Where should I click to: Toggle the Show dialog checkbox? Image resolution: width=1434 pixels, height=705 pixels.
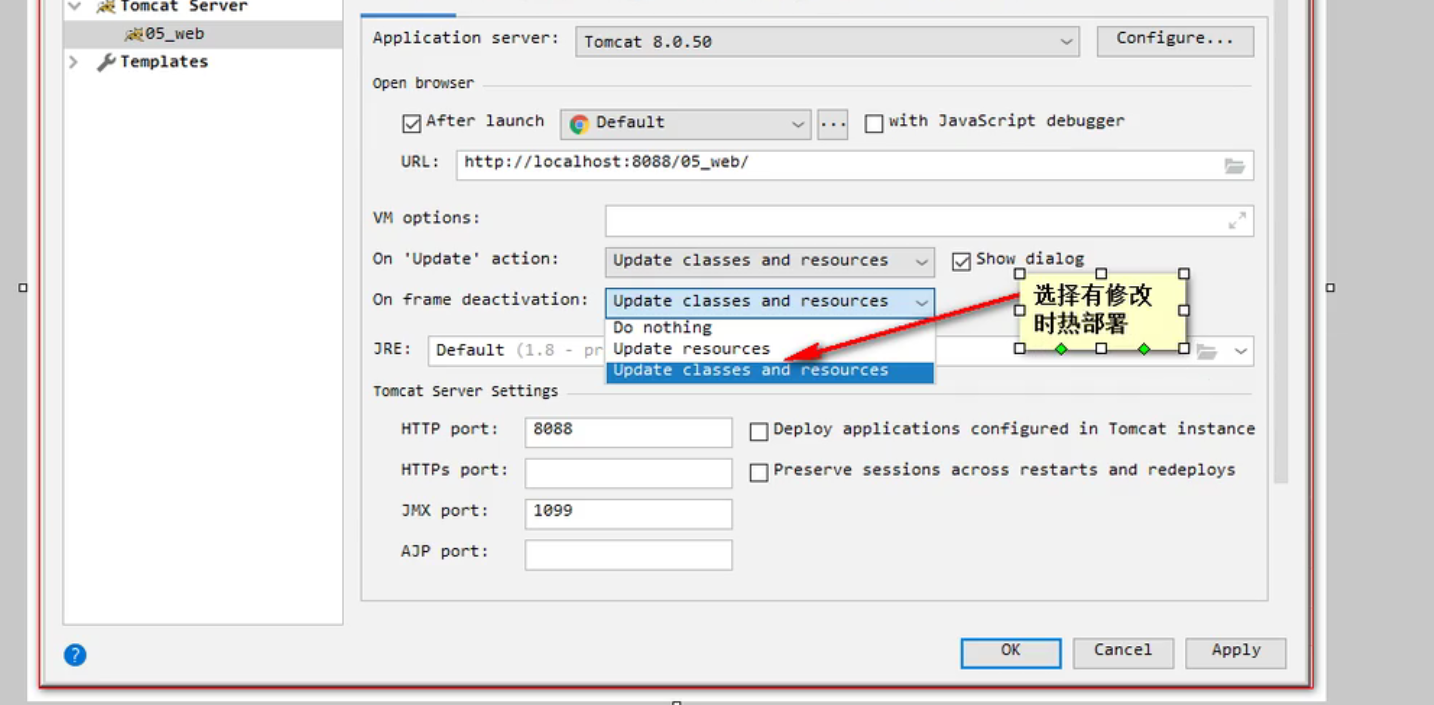coord(962,261)
